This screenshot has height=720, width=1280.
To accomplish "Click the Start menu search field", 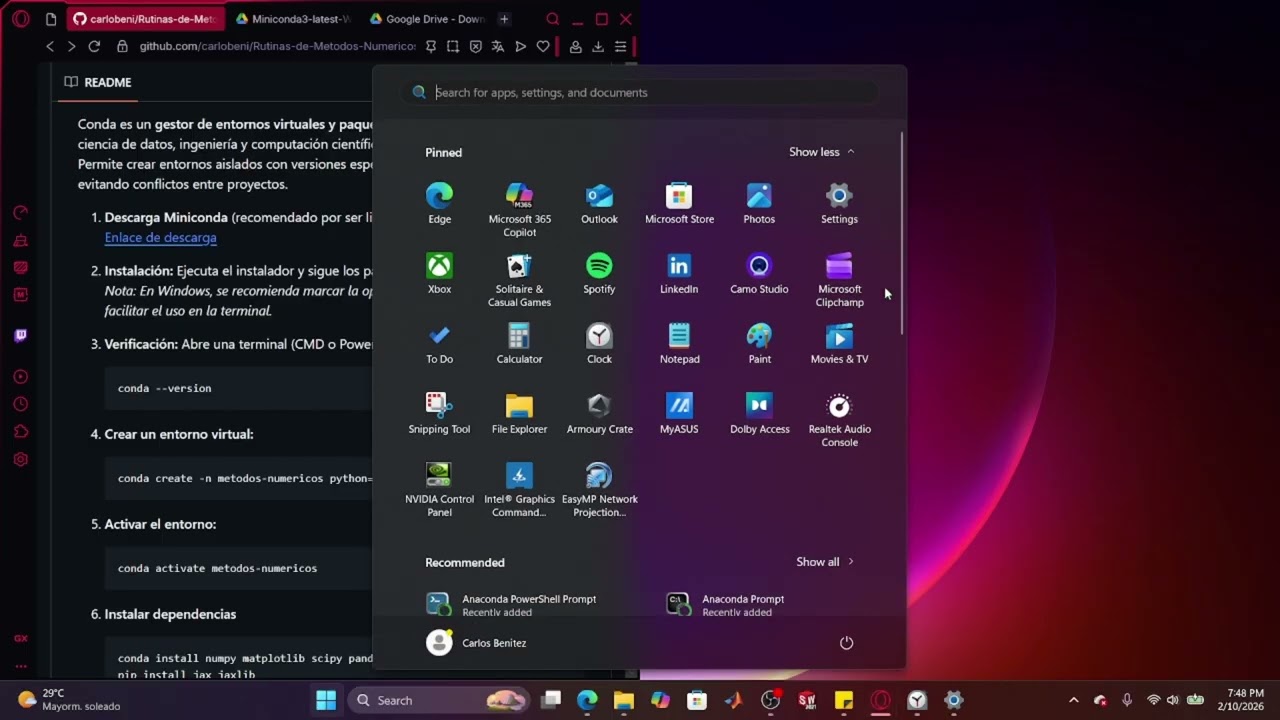I will point(640,92).
